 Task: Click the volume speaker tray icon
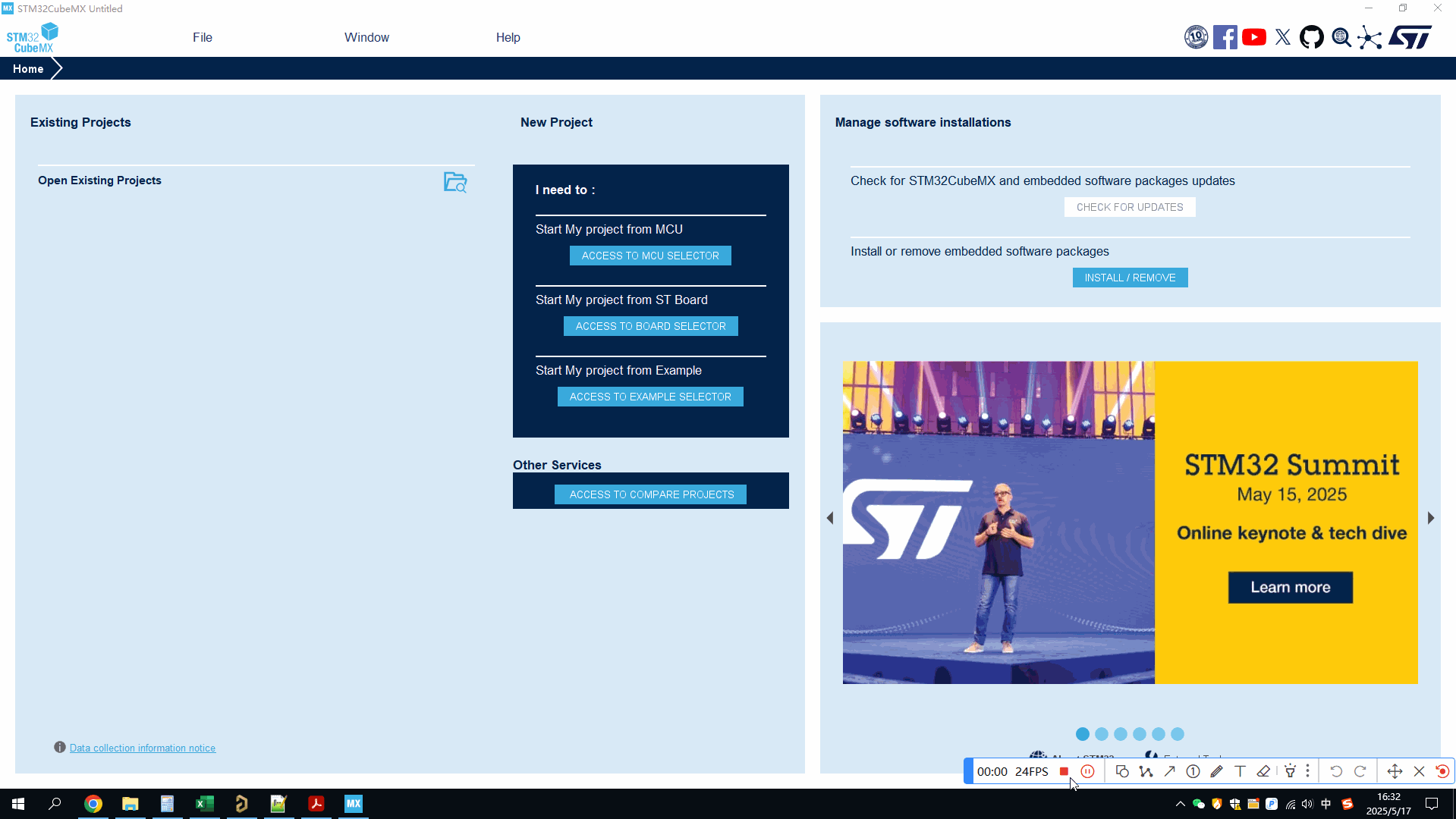click(1307, 804)
